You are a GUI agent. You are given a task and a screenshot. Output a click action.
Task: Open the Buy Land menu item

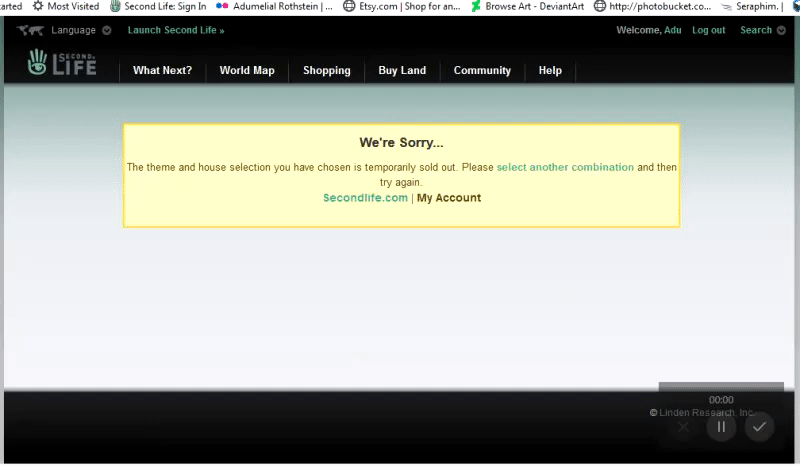pyautogui.click(x=402, y=70)
